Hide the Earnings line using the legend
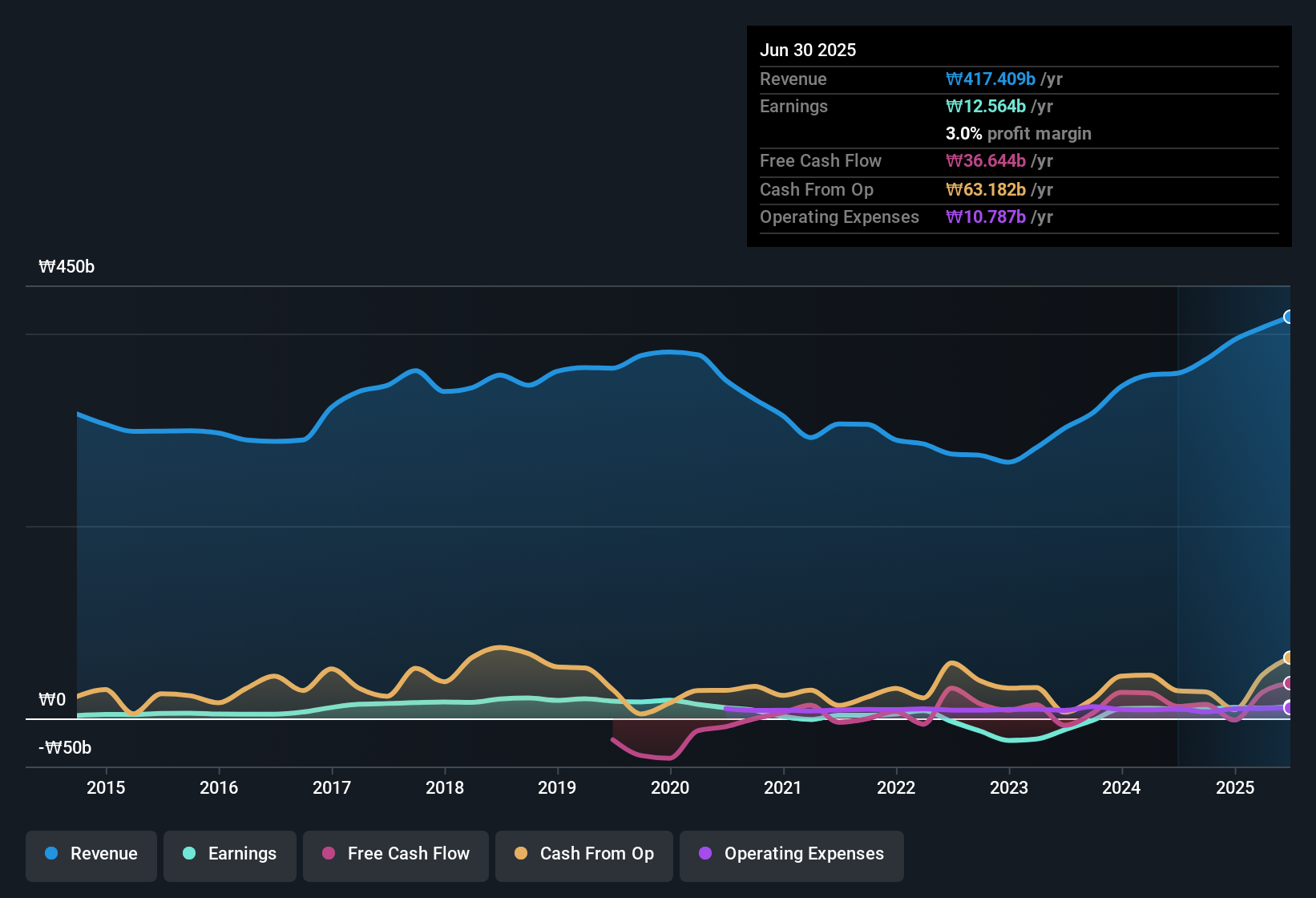The image size is (1316, 898). (x=229, y=854)
